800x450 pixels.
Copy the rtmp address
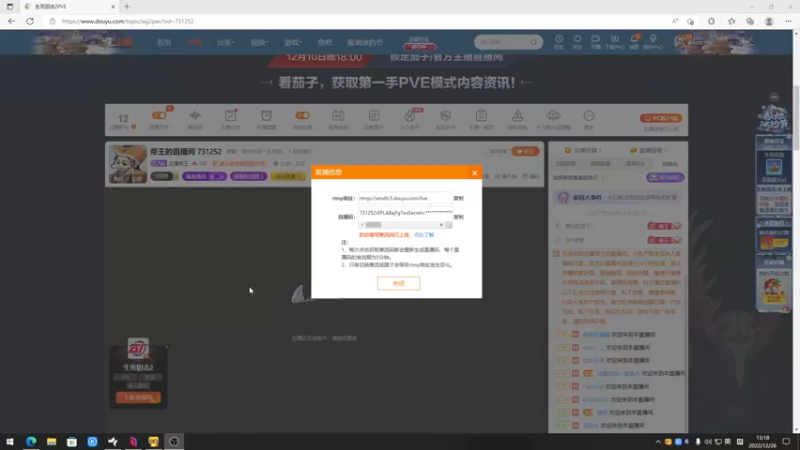[459, 198]
